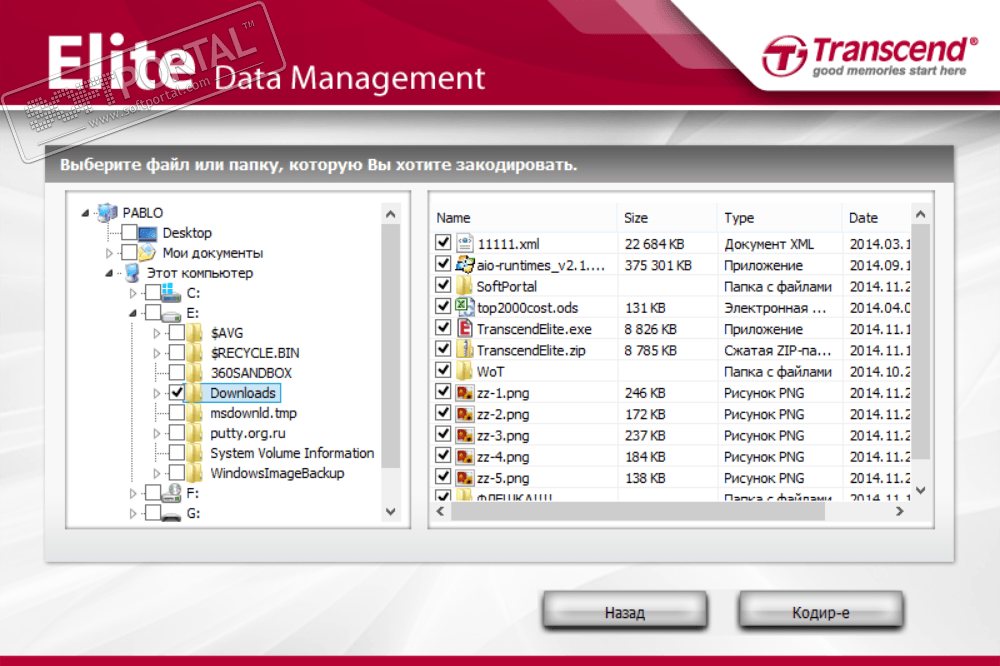Image resolution: width=1000 pixels, height=666 pixels.
Task: Click the zz-4.png image icon
Action: tap(465, 456)
